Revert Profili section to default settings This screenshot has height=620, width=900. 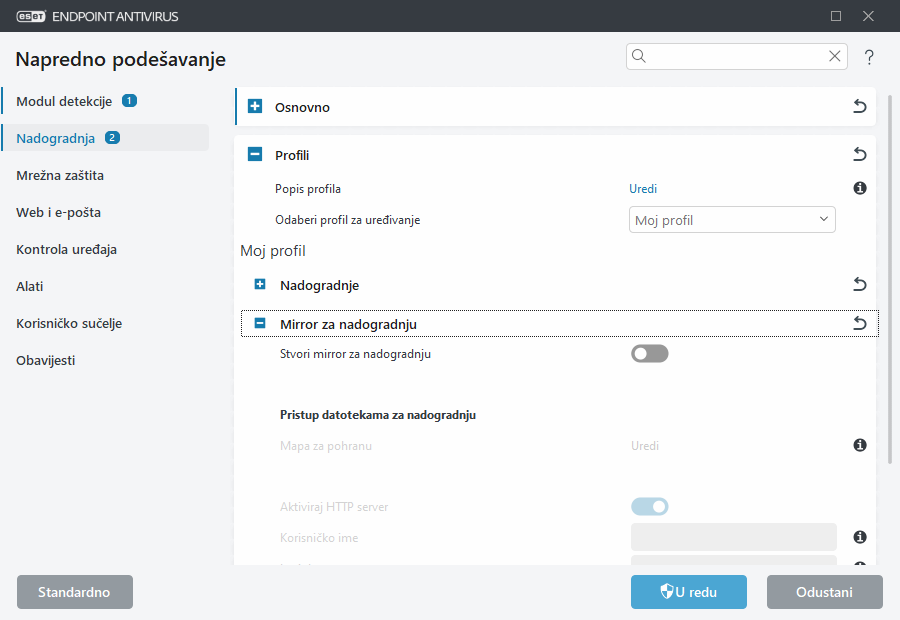[859, 155]
